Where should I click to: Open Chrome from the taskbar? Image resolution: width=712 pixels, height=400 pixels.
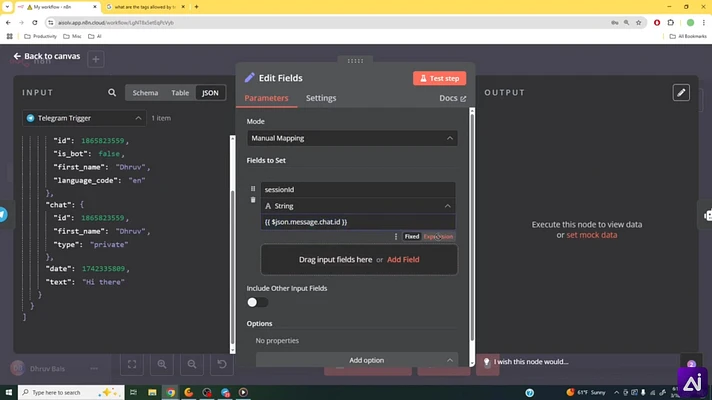point(171,392)
